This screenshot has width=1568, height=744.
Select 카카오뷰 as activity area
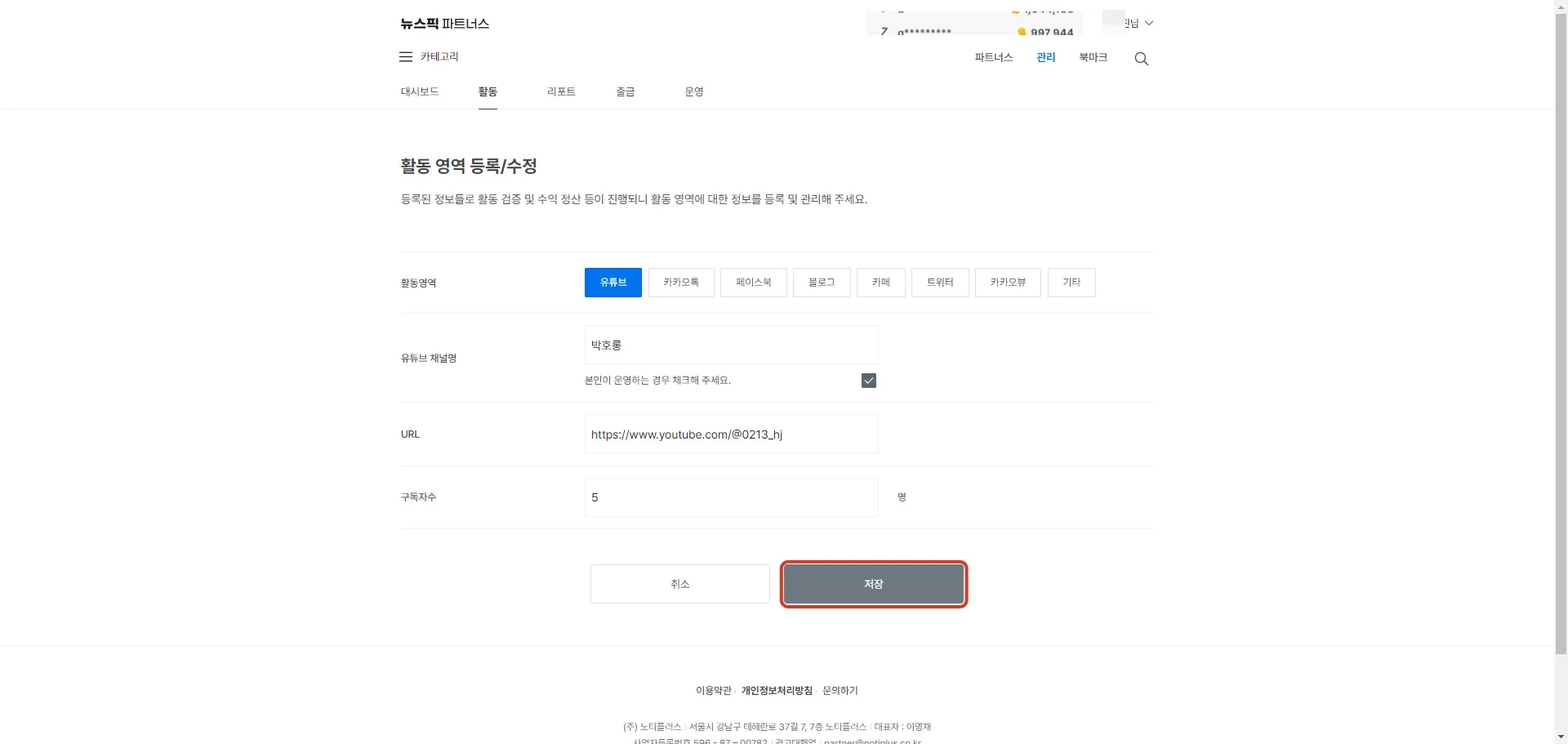(x=1008, y=283)
